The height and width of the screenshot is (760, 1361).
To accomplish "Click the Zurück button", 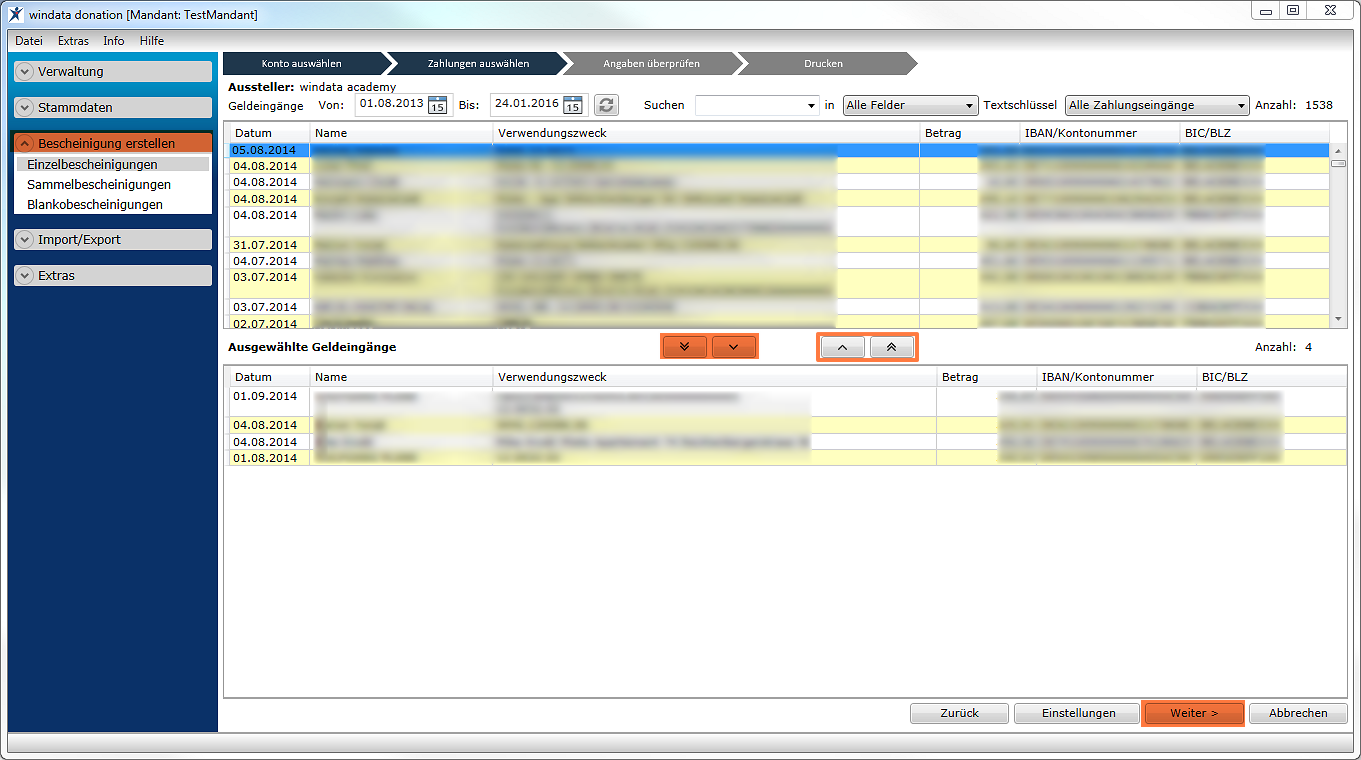I will (x=959, y=713).
